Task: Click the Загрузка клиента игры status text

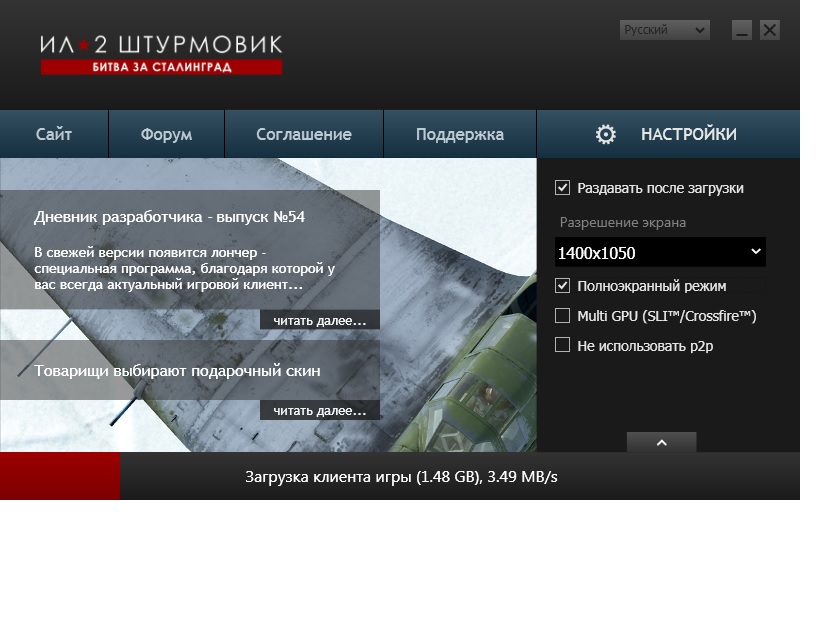Action: click(x=401, y=477)
